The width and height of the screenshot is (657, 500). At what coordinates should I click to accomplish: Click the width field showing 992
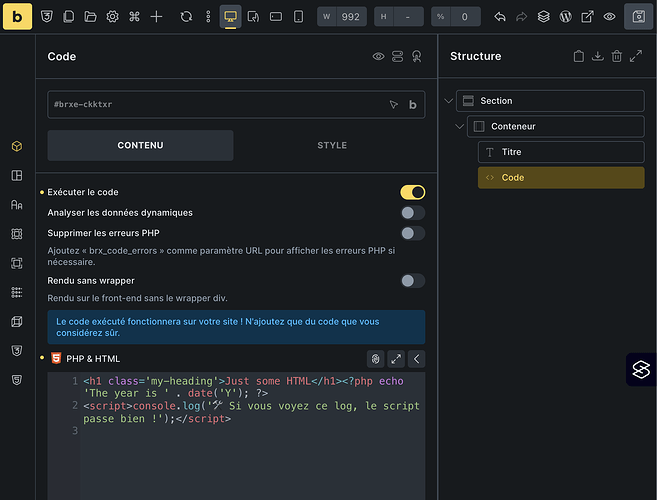[342, 17]
